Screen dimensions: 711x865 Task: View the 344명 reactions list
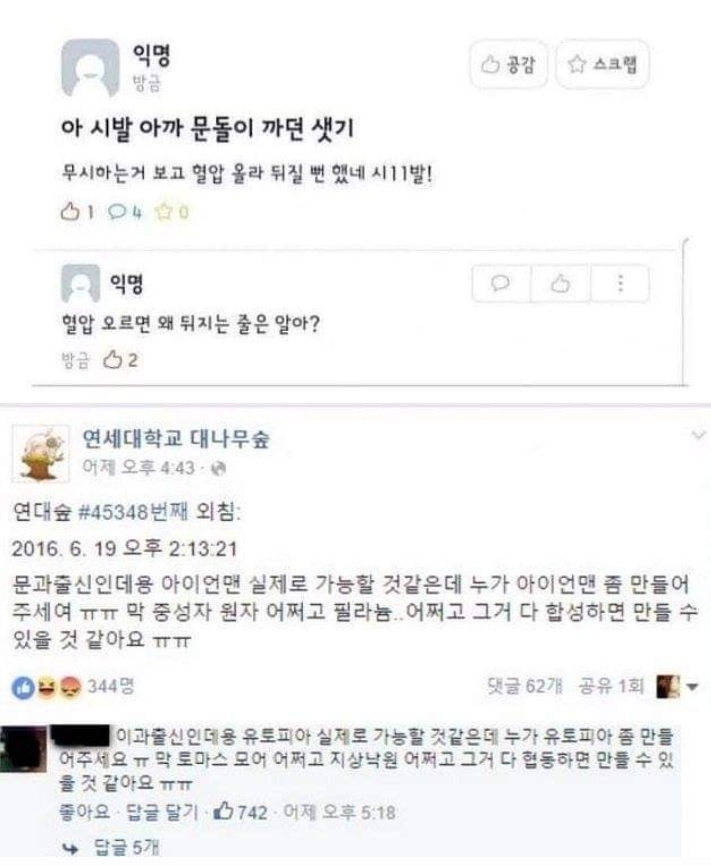pos(110,687)
